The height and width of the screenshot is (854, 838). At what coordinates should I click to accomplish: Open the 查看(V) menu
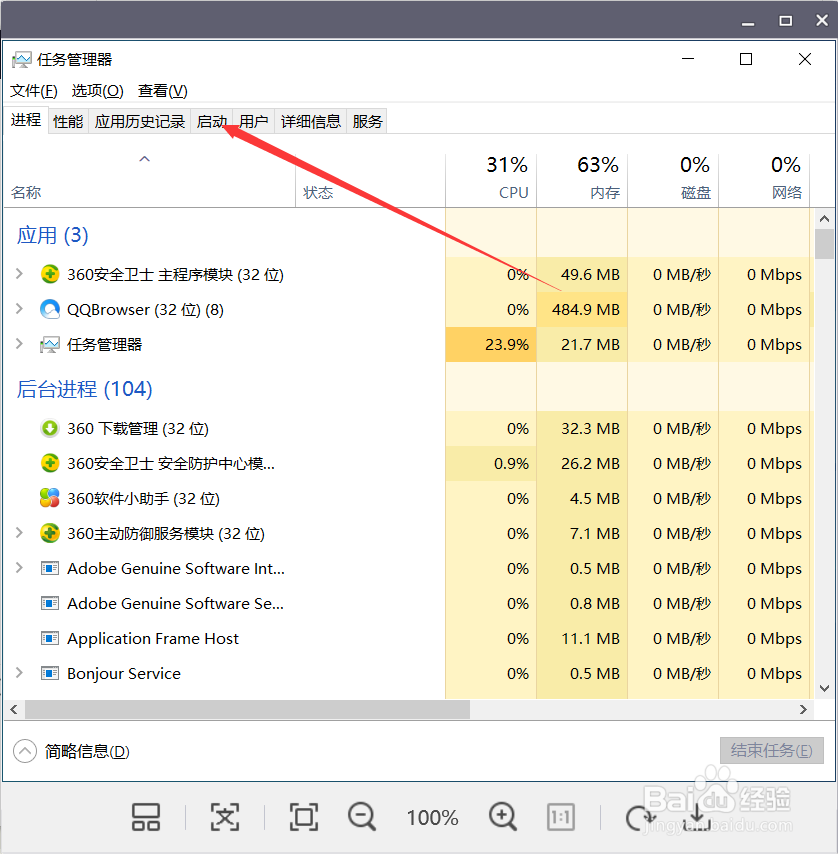163,90
